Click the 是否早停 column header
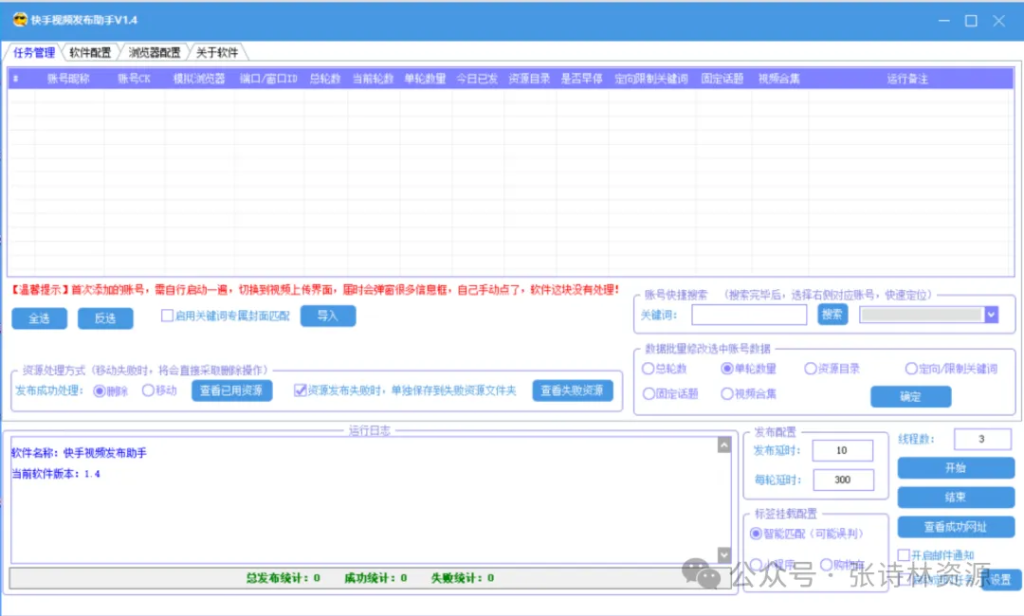 581,79
